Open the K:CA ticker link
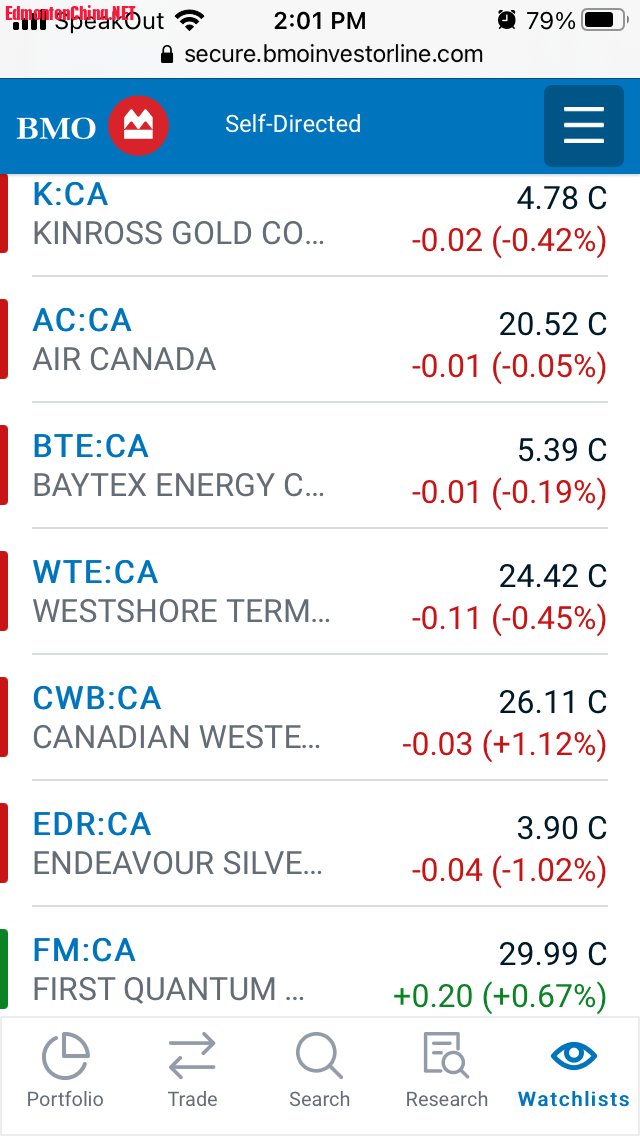This screenshot has width=640, height=1136. pyautogui.click(x=70, y=194)
